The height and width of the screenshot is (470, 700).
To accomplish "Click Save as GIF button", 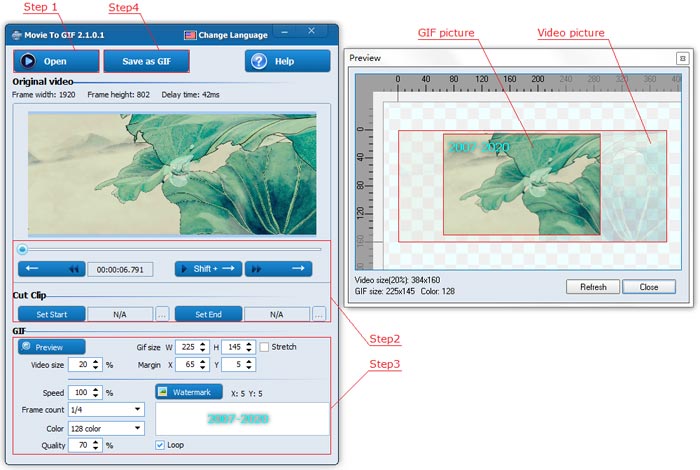I will tap(146, 61).
